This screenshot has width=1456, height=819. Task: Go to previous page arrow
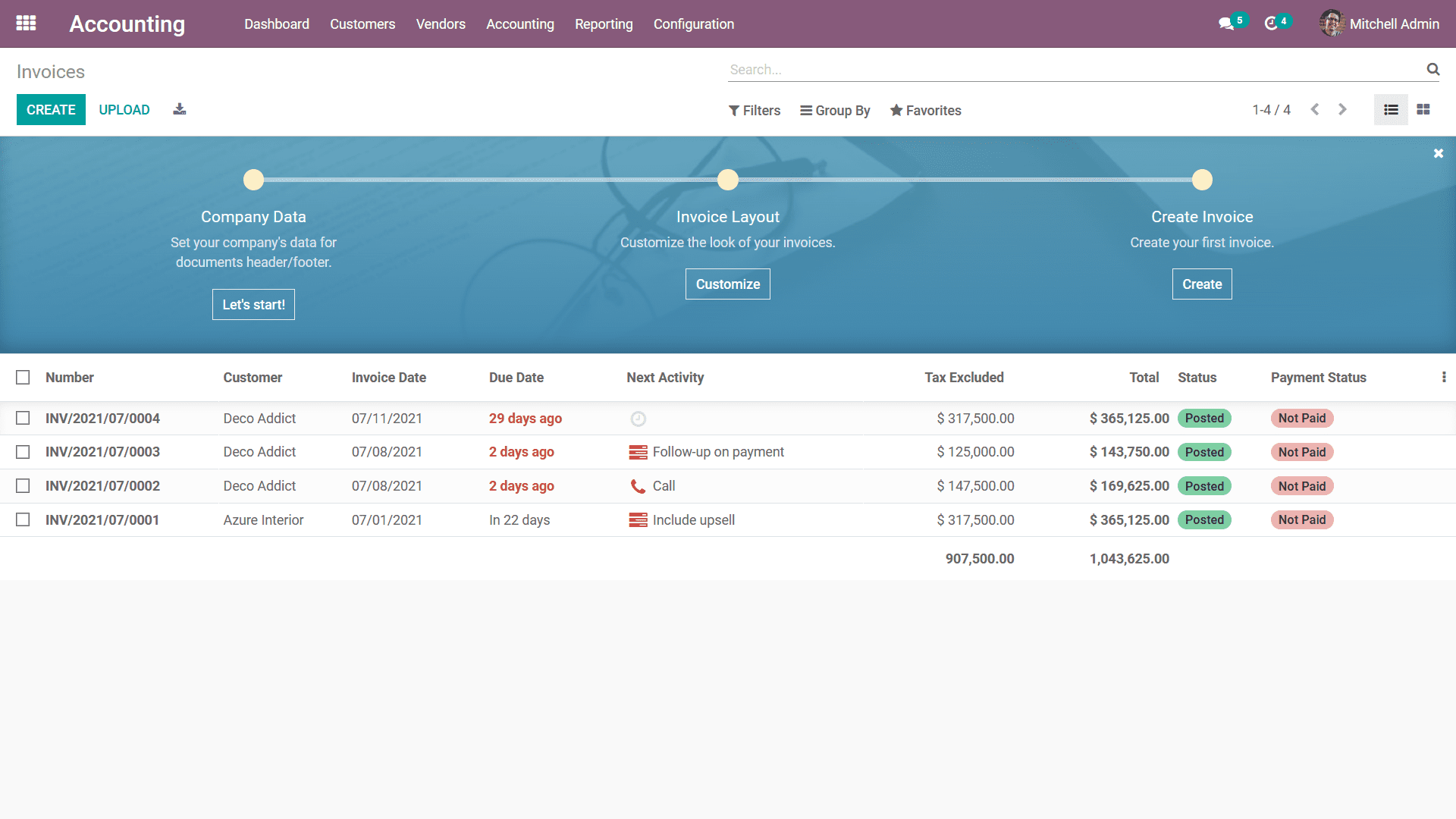(x=1315, y=110)
